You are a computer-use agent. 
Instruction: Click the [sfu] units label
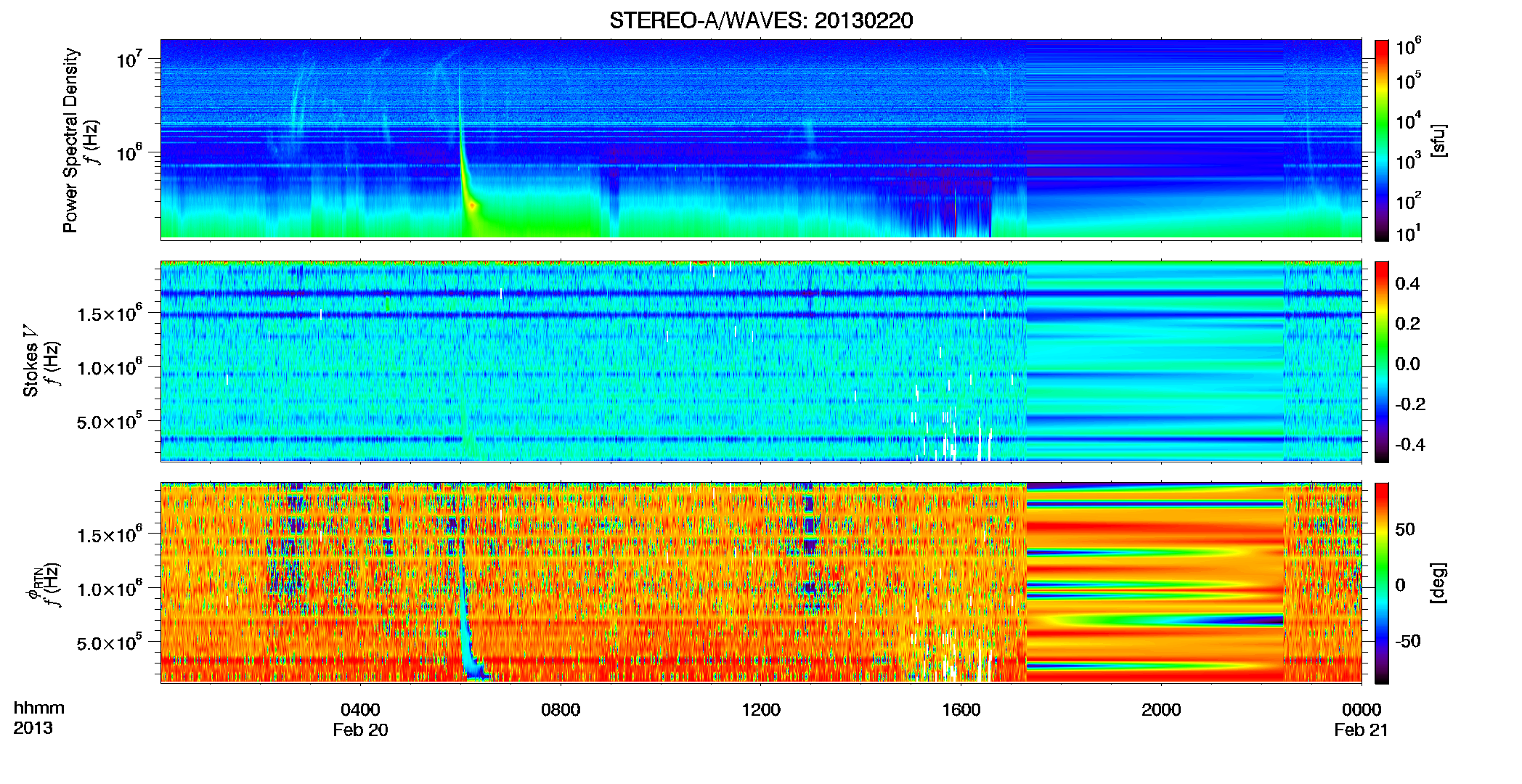click(1438, 140)
